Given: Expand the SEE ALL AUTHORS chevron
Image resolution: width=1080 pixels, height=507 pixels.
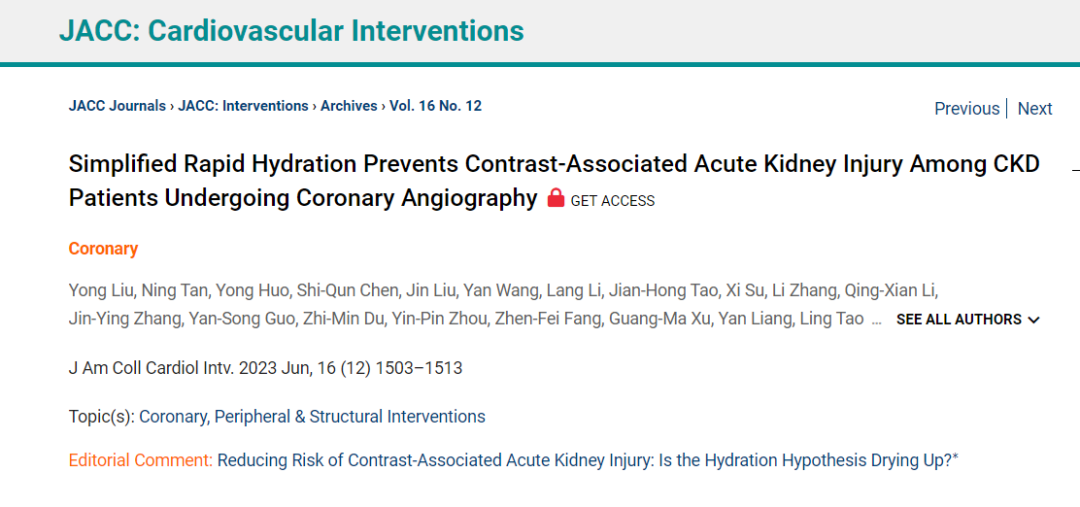Looking at the screenshot, I should click(x=1033, y=320).
